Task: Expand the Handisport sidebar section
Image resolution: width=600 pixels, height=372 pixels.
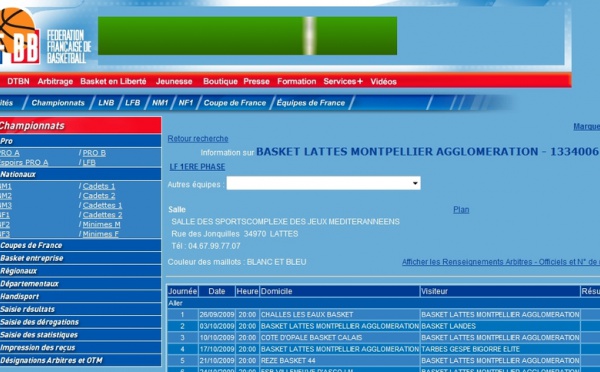Action: point(80,296)
